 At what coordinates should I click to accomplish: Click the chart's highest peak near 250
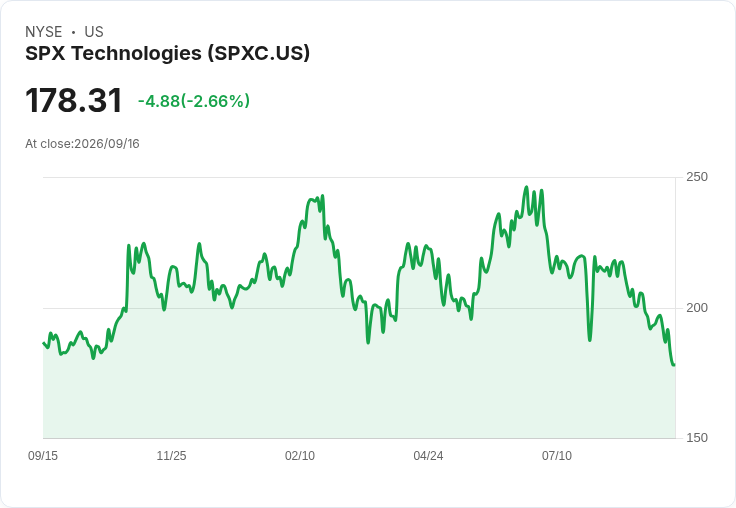click(526, 187)
